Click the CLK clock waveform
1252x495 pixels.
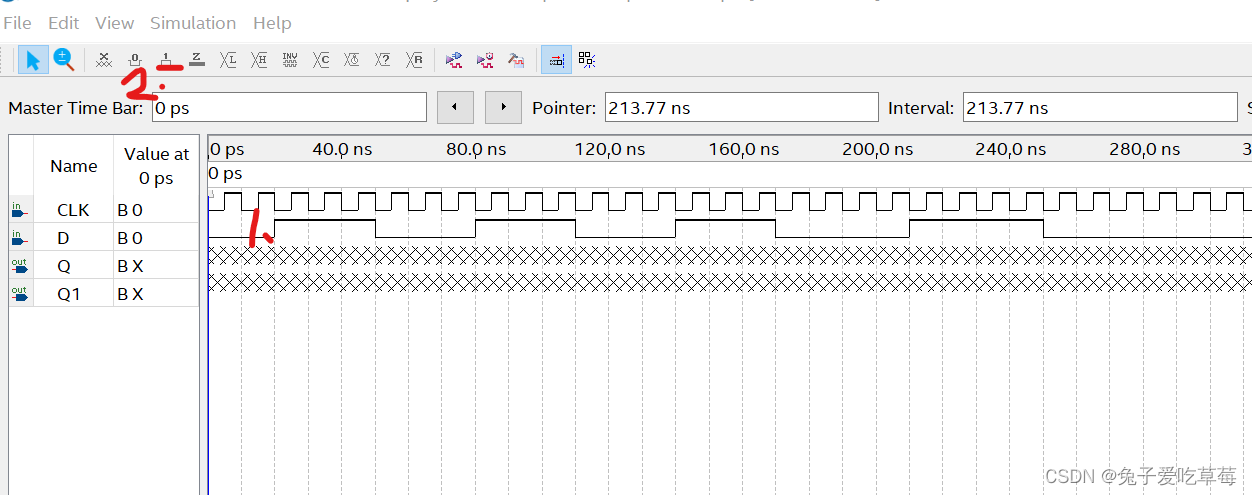pos(729,201)
